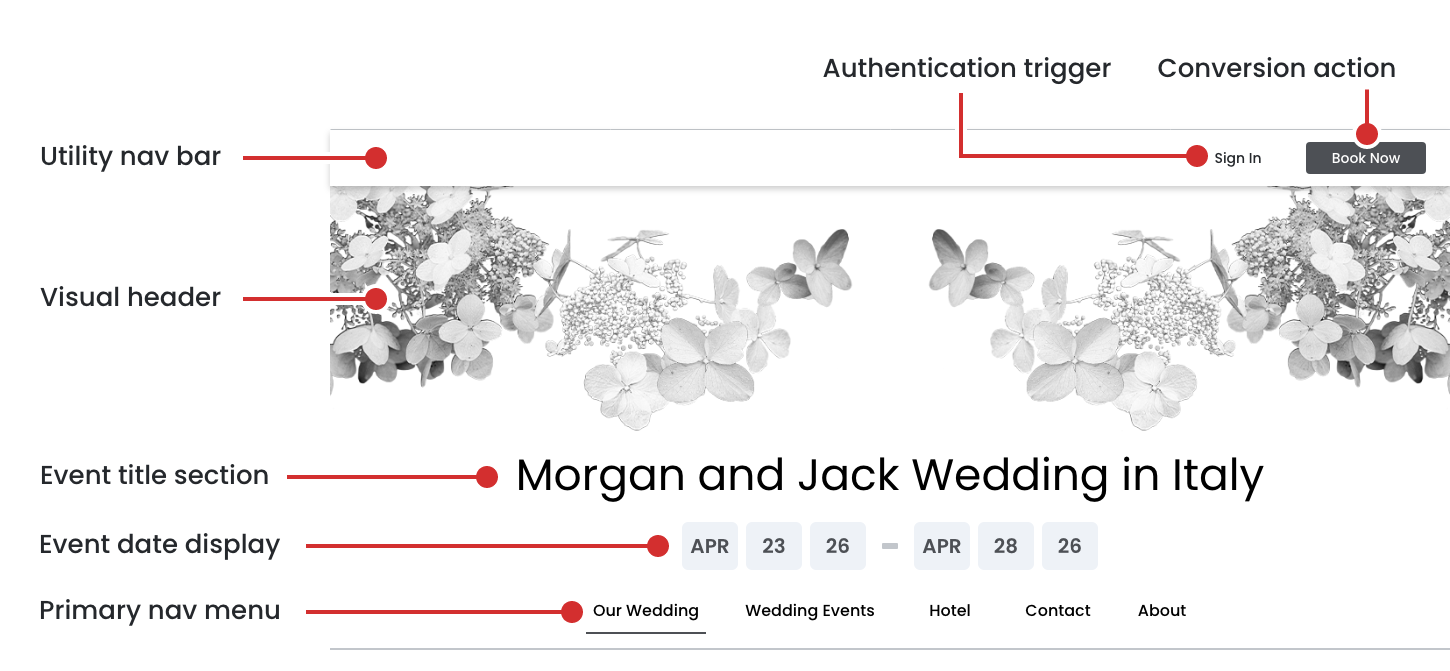The image size is (1450, 671).
Task: Select the end date day tile 28
Action: click(1005, 546)
